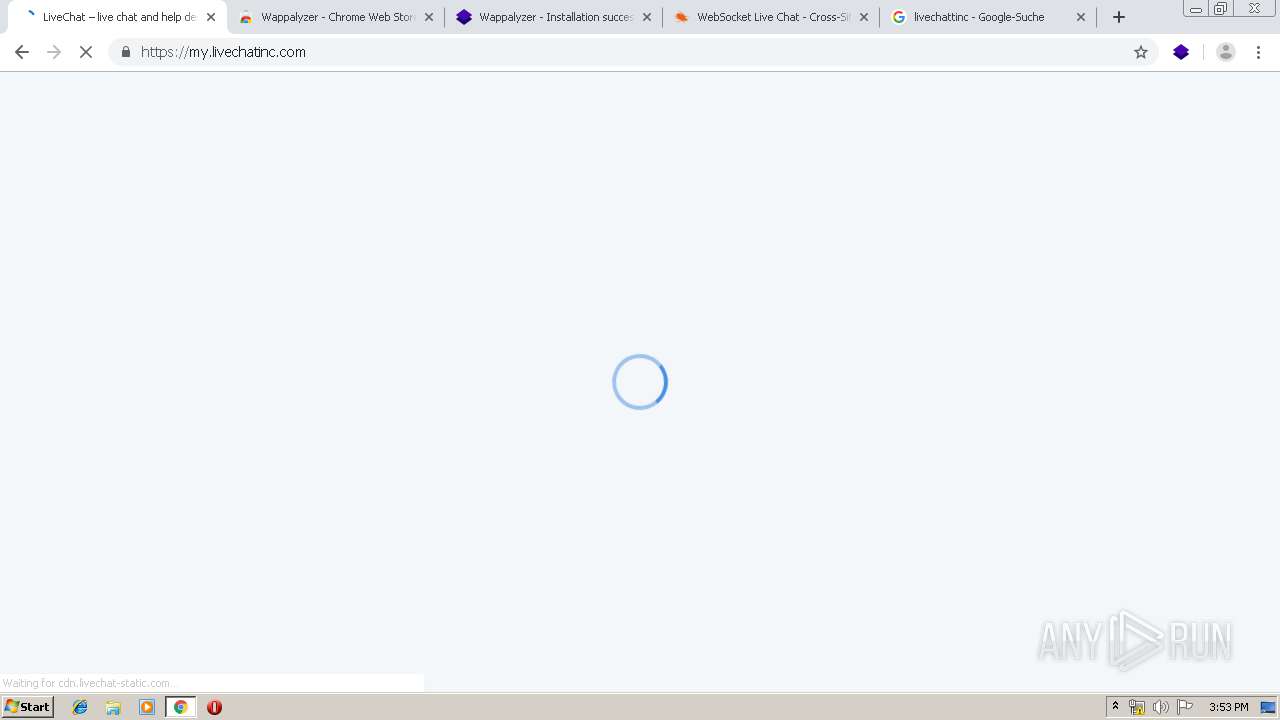
Task: Stop loading the page
Action: (x=86, y=52)
